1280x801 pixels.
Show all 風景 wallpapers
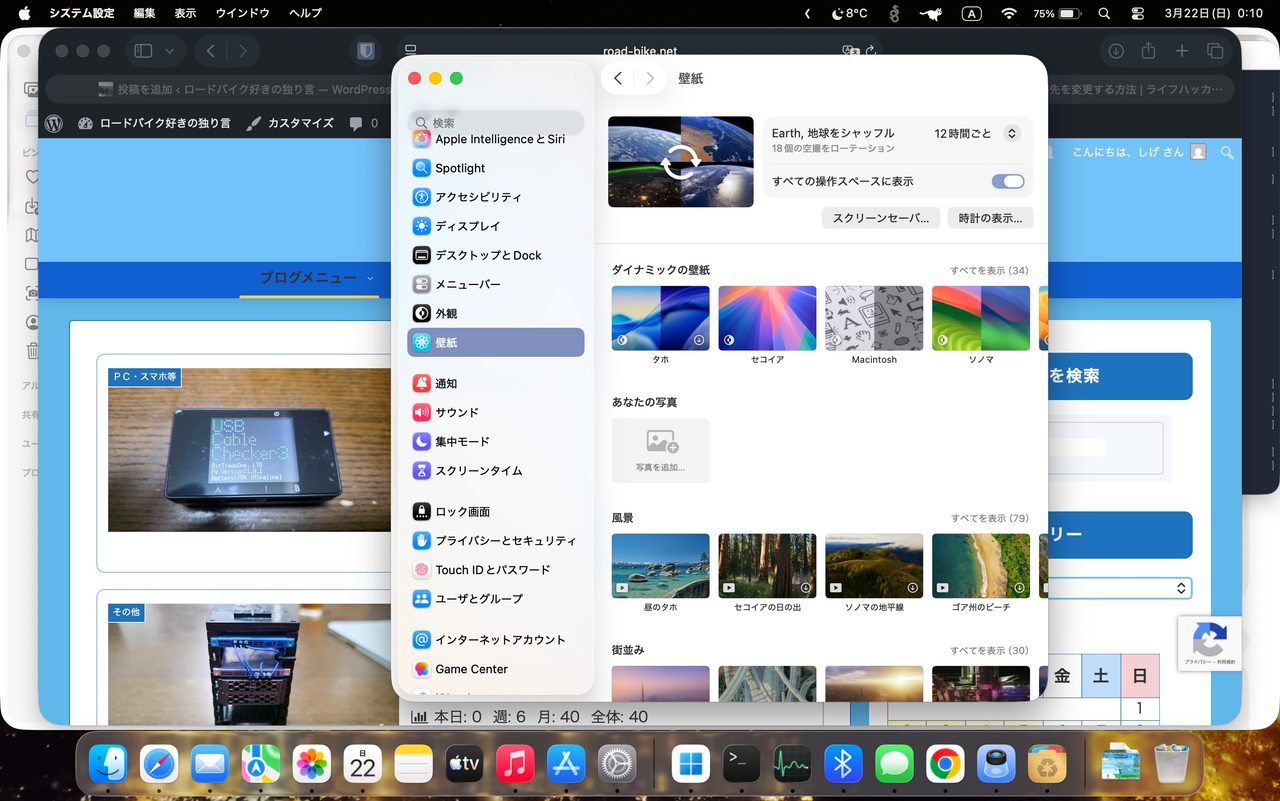click(x=988, y=519)
